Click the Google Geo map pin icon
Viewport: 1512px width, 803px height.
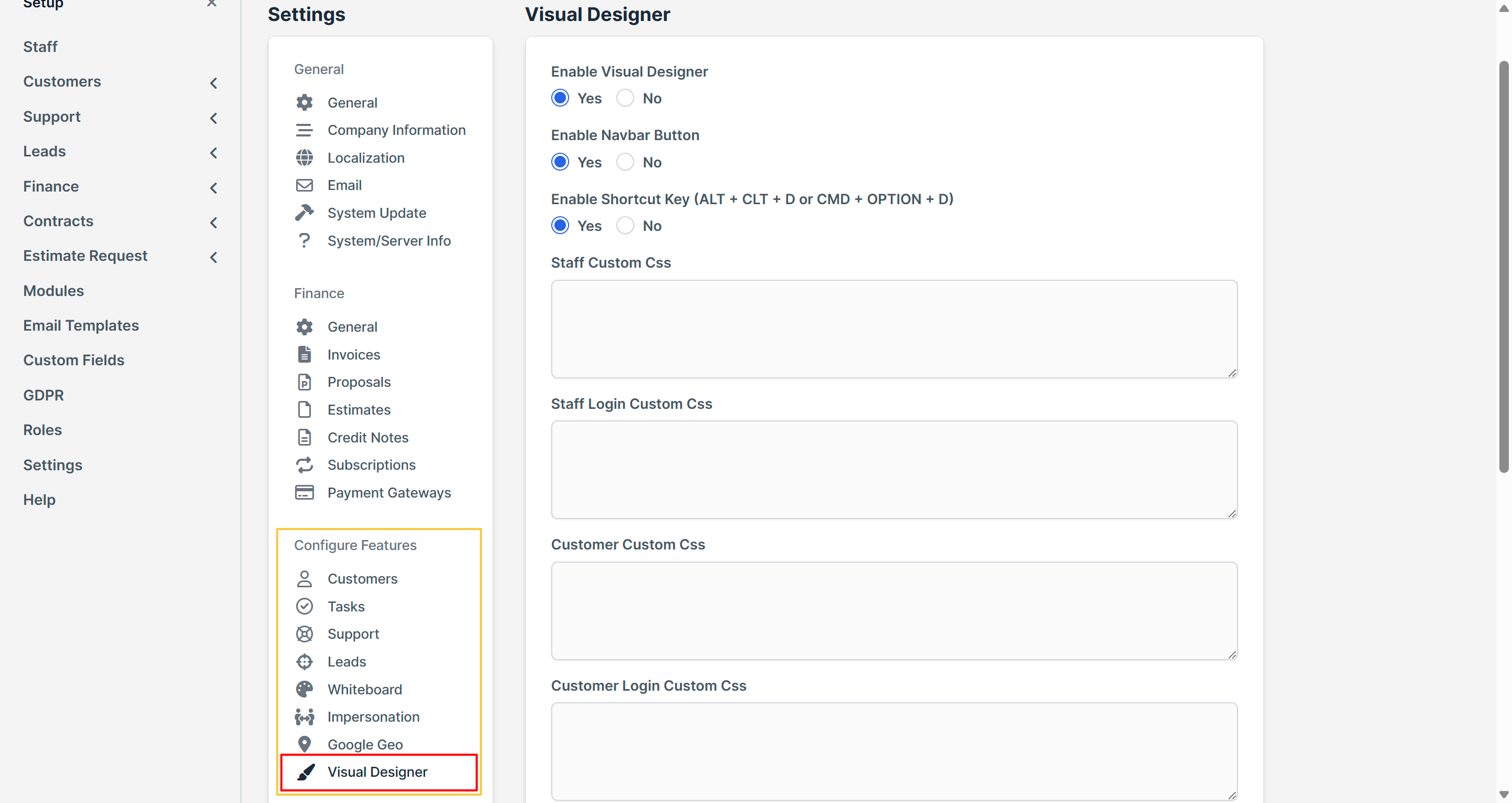pos(304,744)
